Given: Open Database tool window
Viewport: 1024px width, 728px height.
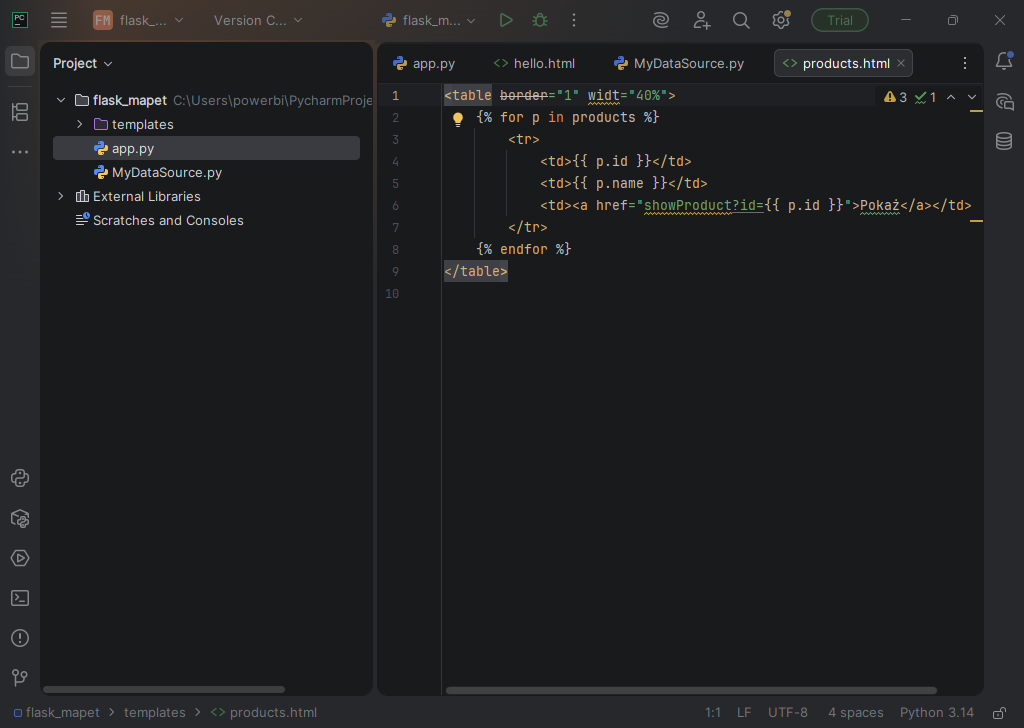Looking at the screenshot, I should 1004,140.
